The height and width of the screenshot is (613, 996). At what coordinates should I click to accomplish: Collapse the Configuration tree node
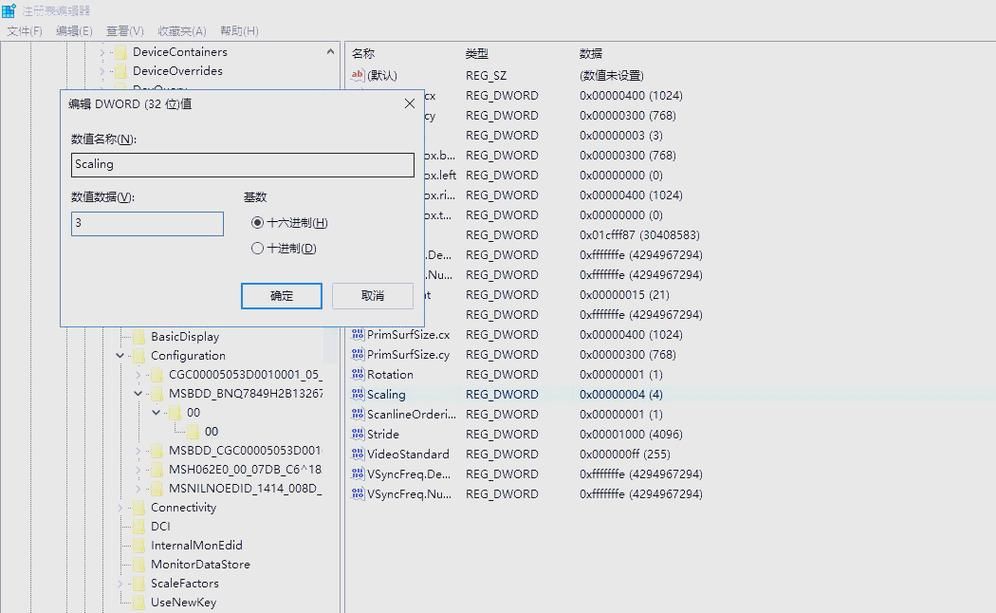[119, 355]
